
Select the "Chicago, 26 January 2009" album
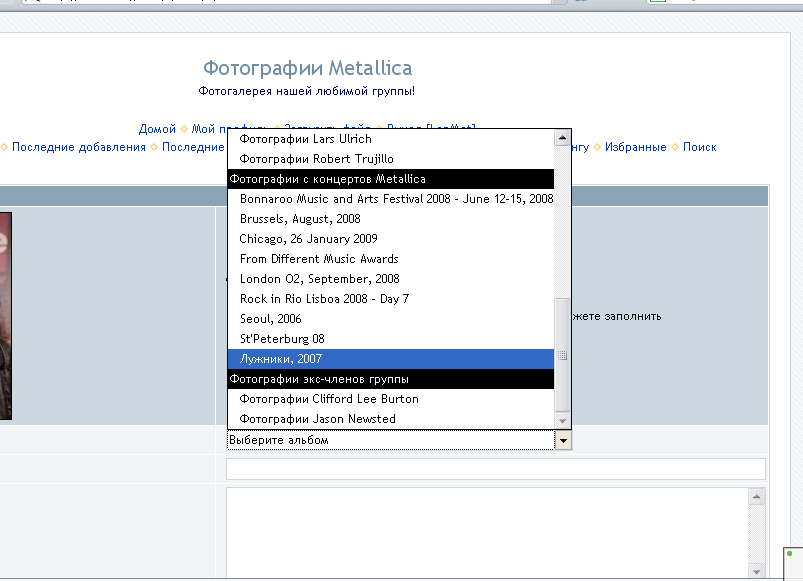(x=306, y=239)
